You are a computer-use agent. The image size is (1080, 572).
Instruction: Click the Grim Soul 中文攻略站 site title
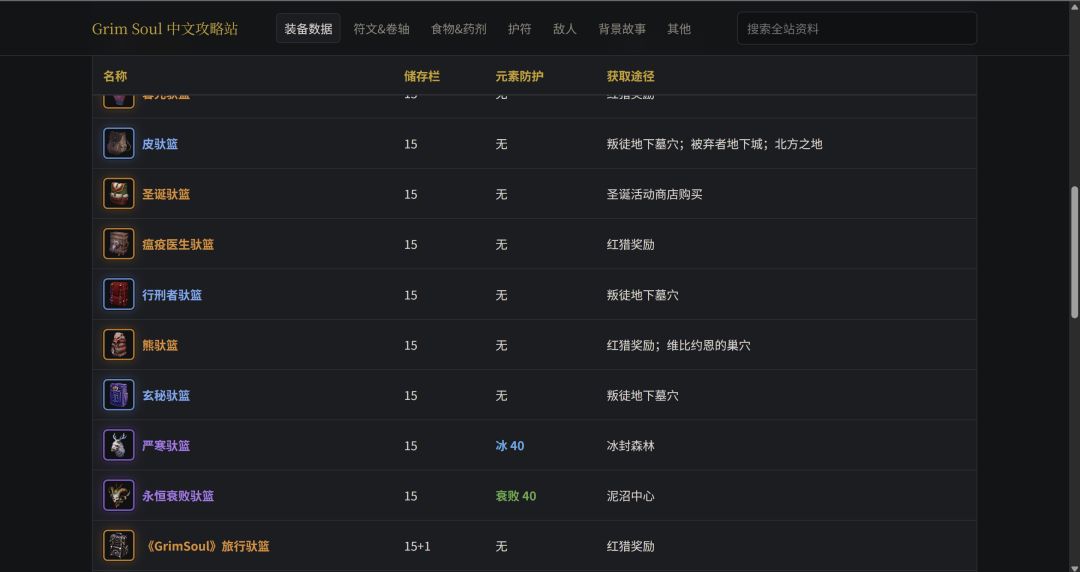point(165,29)
